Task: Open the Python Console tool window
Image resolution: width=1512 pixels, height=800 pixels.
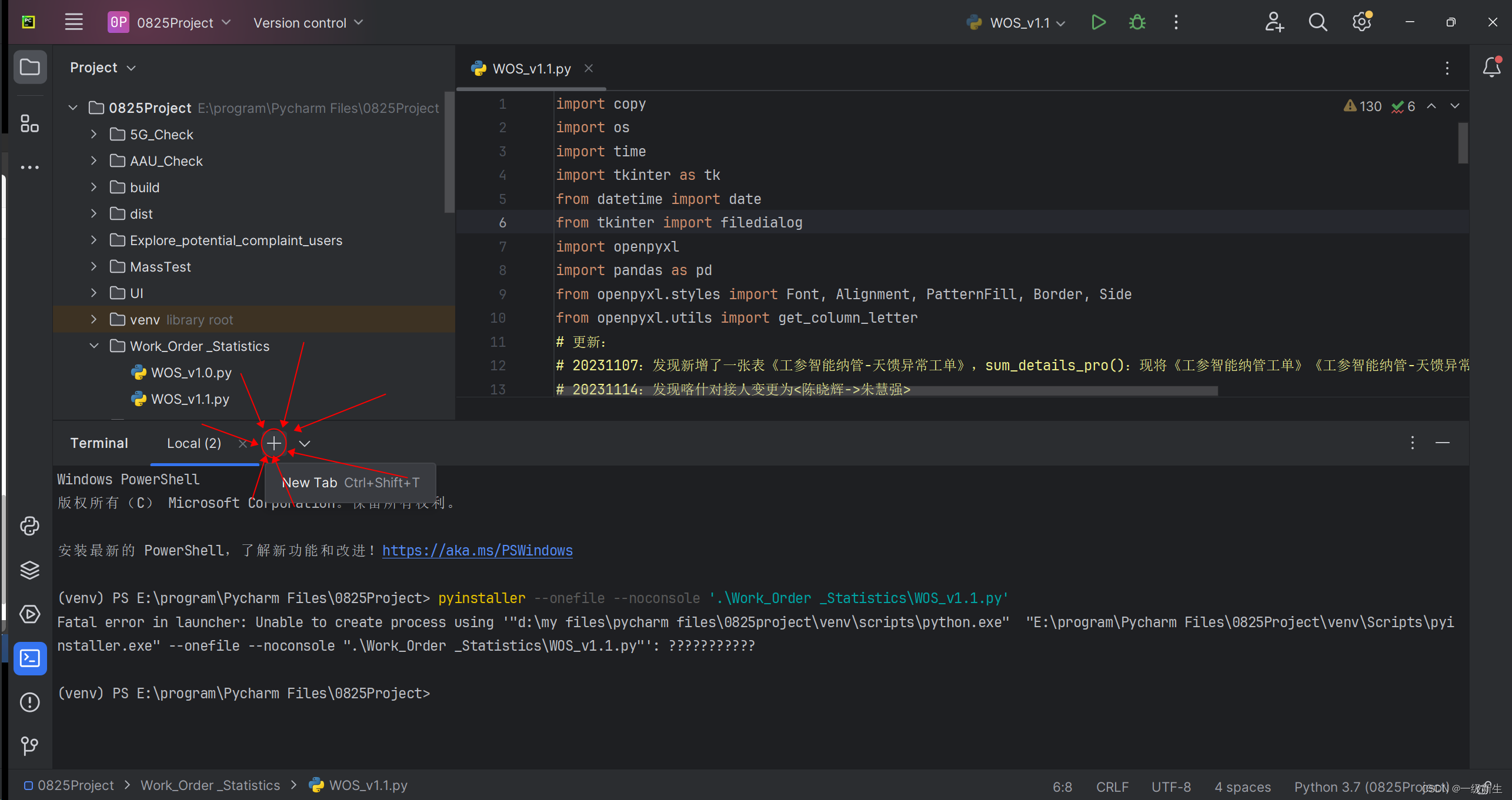Action: pyautogui.click(x=30, y=525)
